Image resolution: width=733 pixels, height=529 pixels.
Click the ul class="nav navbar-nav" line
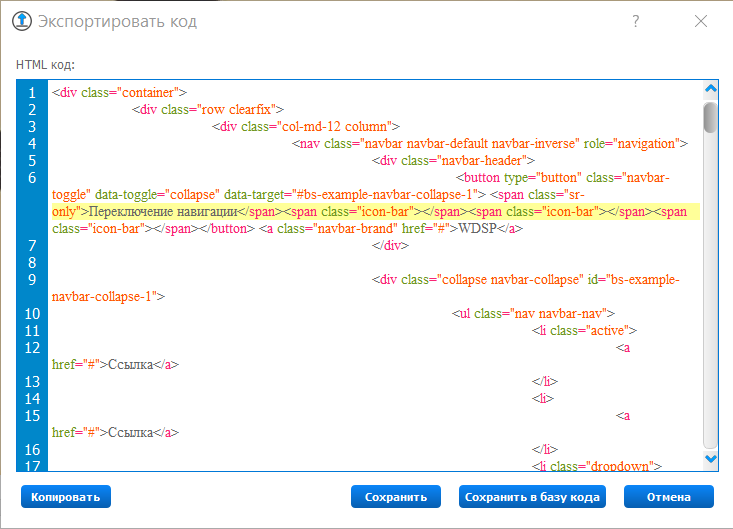[533, 314]
